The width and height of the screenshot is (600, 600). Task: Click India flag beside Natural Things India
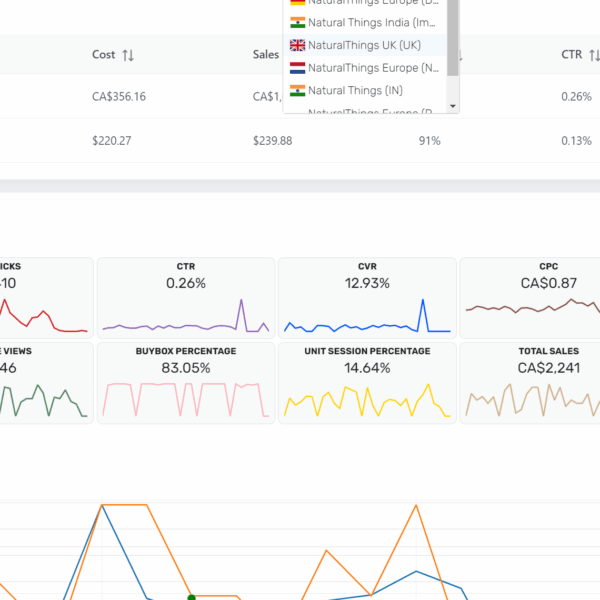coord(297,23)
